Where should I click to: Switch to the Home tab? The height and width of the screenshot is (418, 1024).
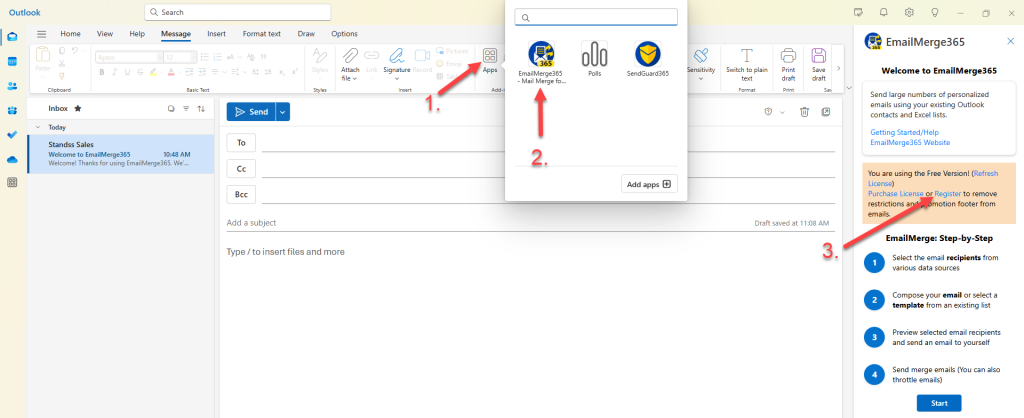point(71,34)
